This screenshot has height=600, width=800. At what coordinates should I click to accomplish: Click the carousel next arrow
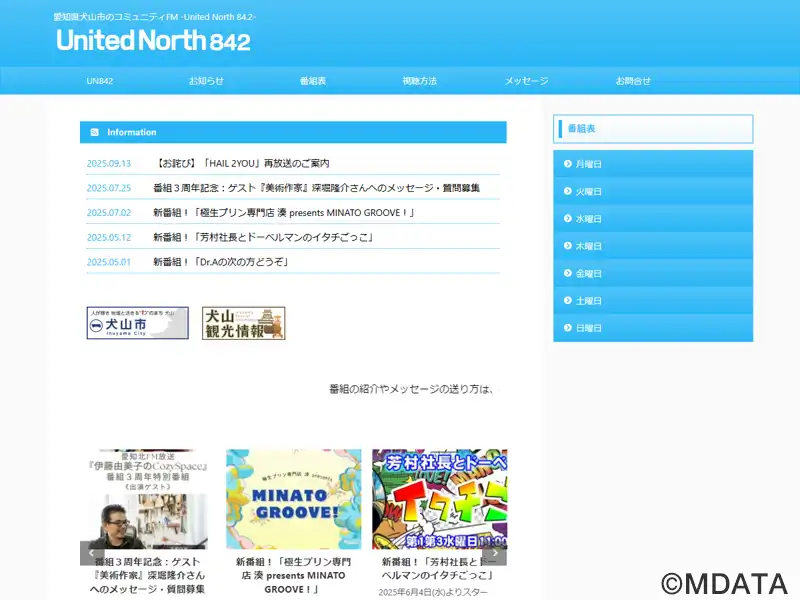494,553
